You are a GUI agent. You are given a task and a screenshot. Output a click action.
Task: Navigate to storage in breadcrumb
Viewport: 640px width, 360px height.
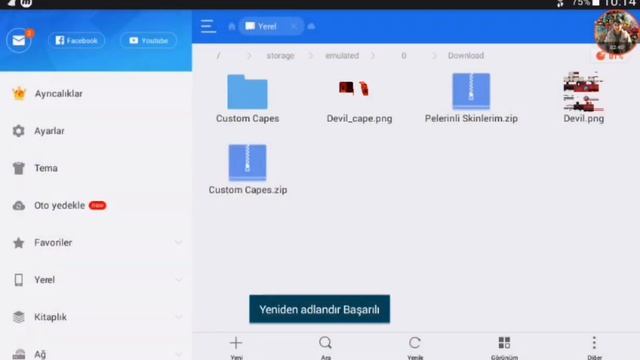[x=280, y=56]
